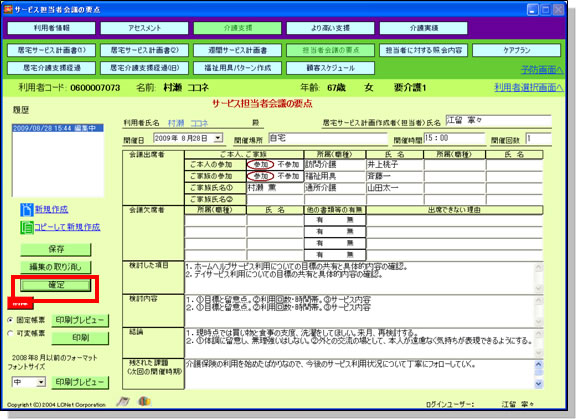Expand the フォントサイズ dropdown
Screen dimensions: 576x419
(x=41, y=382)
